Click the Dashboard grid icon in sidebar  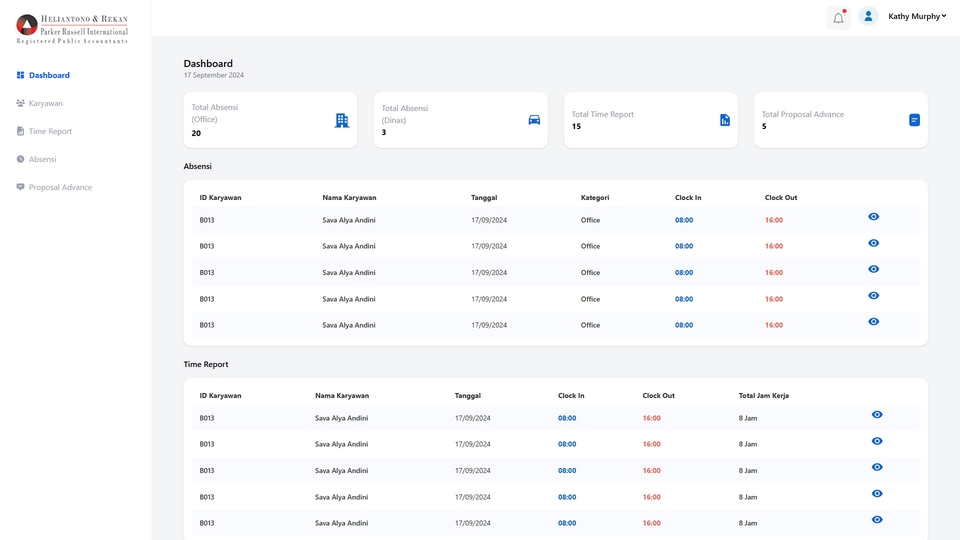pos(20,75)
